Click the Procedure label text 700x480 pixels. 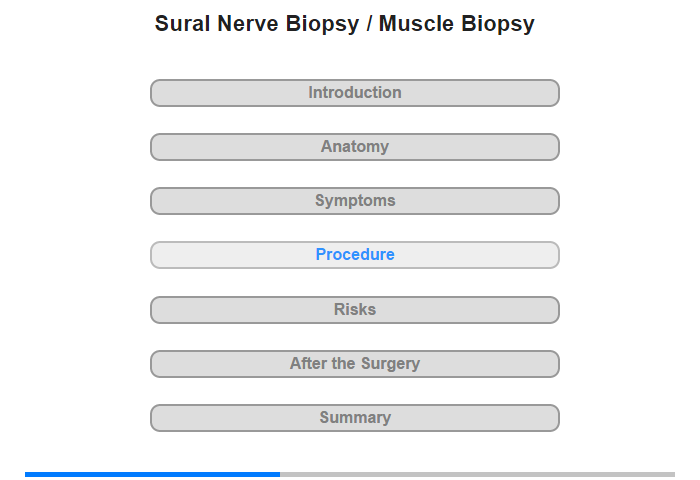click(x=354, y=255)
